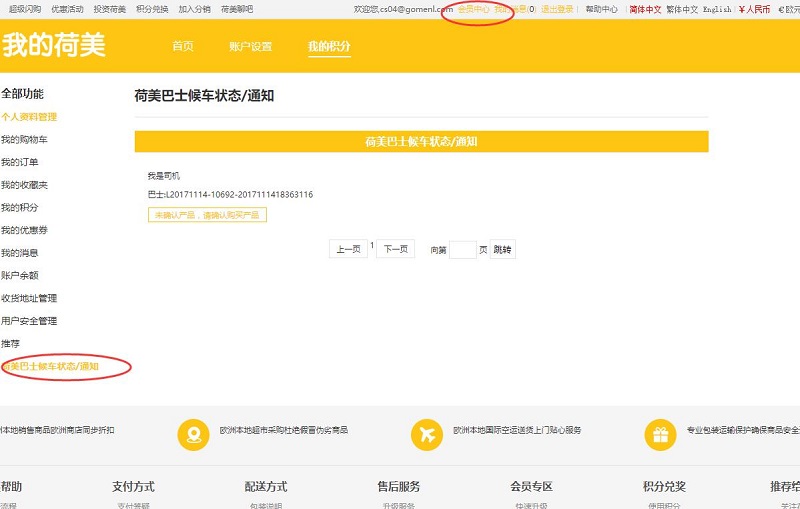Click the 我是司机 text
Viewport: 800px width, 509px height.
coord(164,176)
